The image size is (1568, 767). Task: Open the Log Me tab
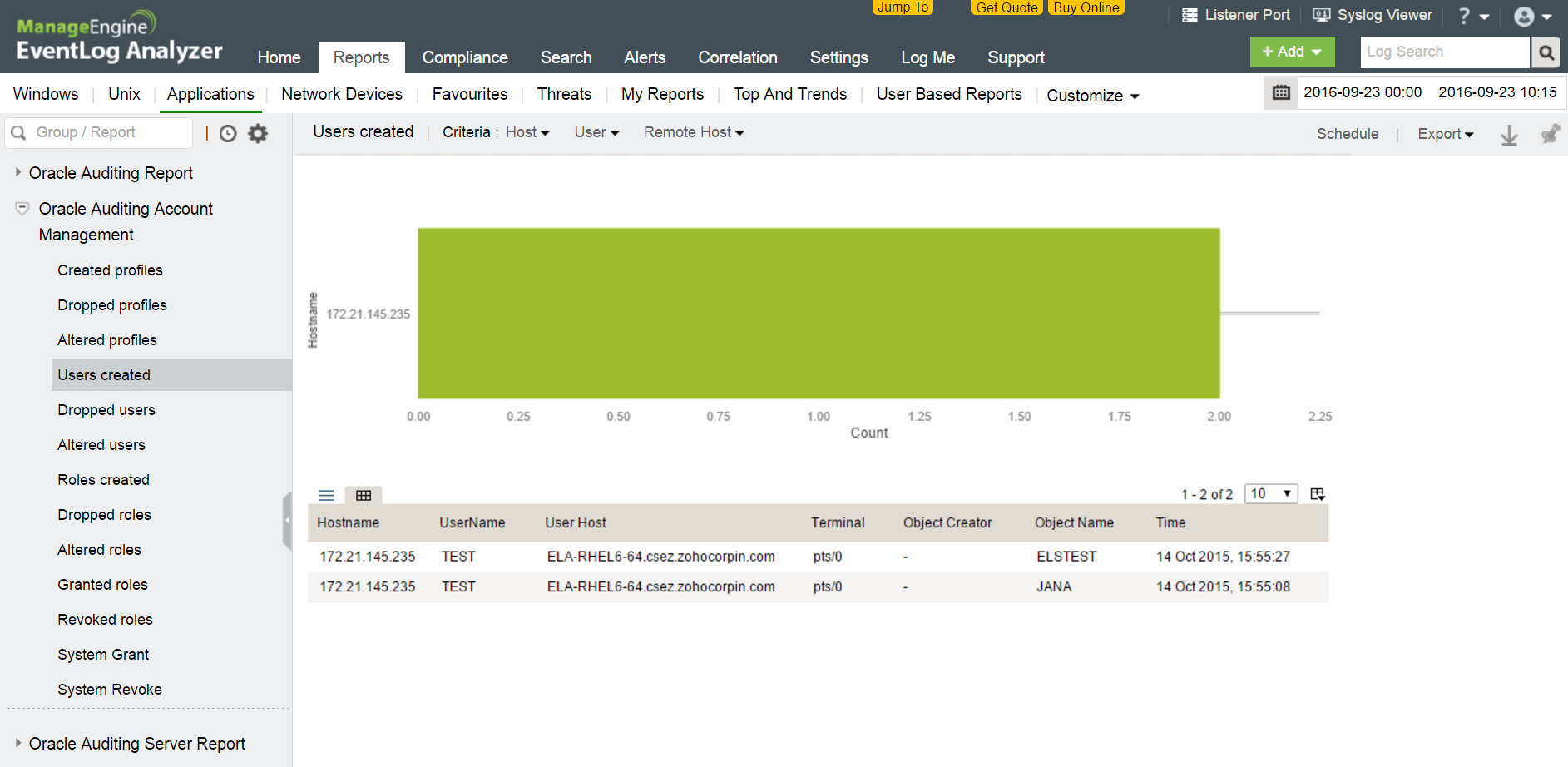coord(927,57)
